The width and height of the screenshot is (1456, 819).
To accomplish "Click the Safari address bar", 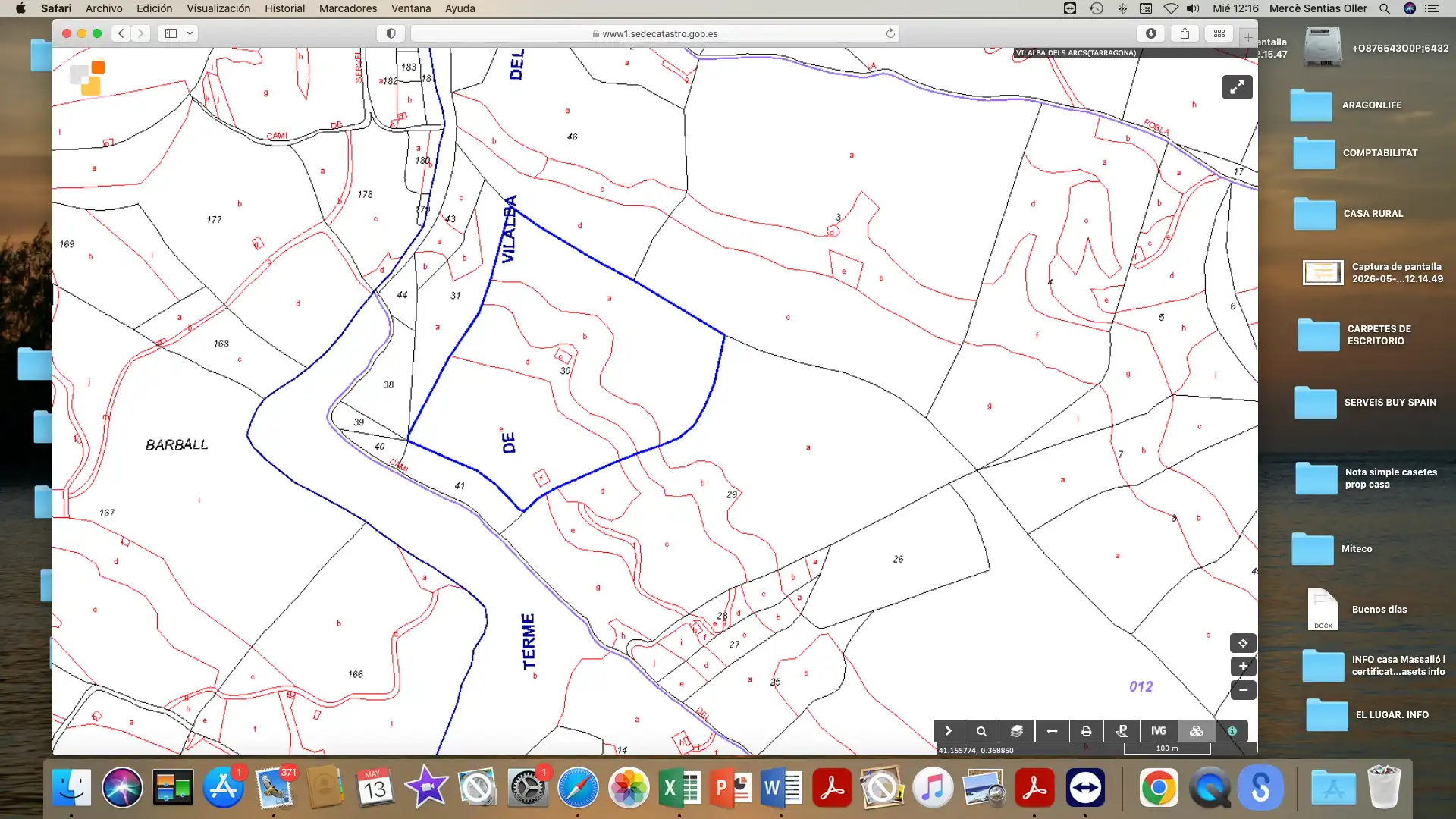I will tap(655, 33).
